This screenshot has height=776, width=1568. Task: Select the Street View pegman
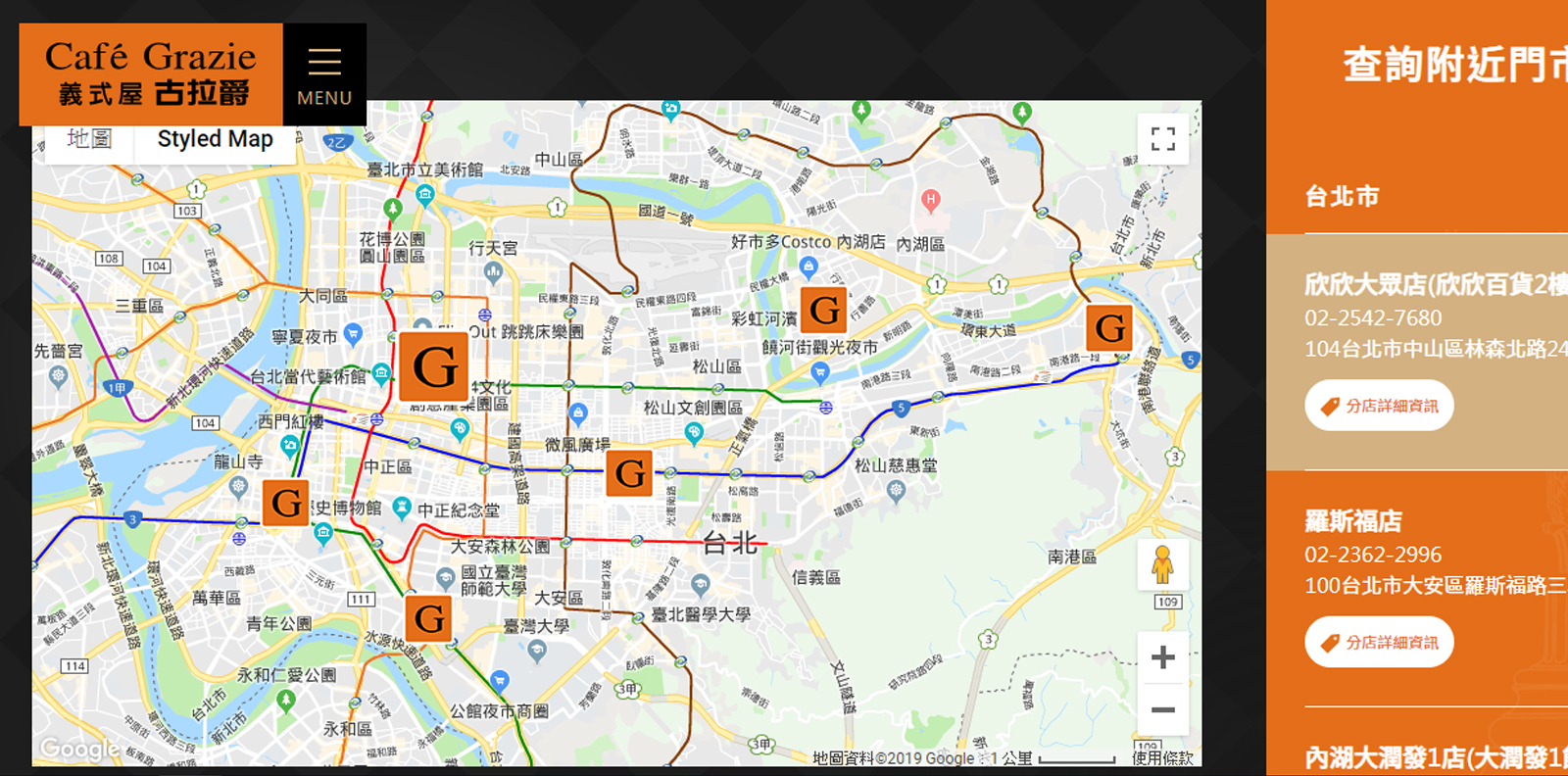(1162, 565)
